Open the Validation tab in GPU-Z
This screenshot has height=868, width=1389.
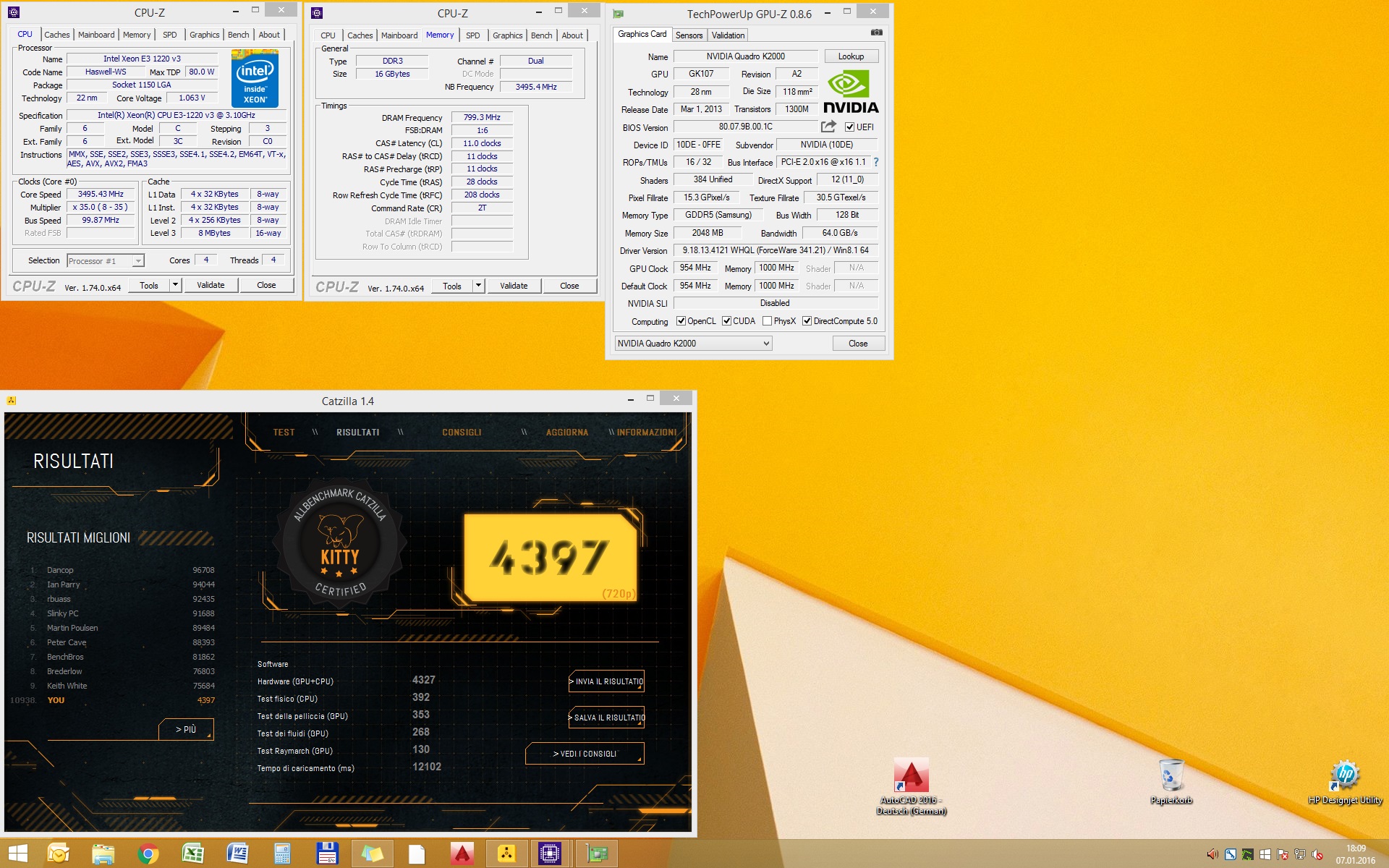click(x=728, y=35)
